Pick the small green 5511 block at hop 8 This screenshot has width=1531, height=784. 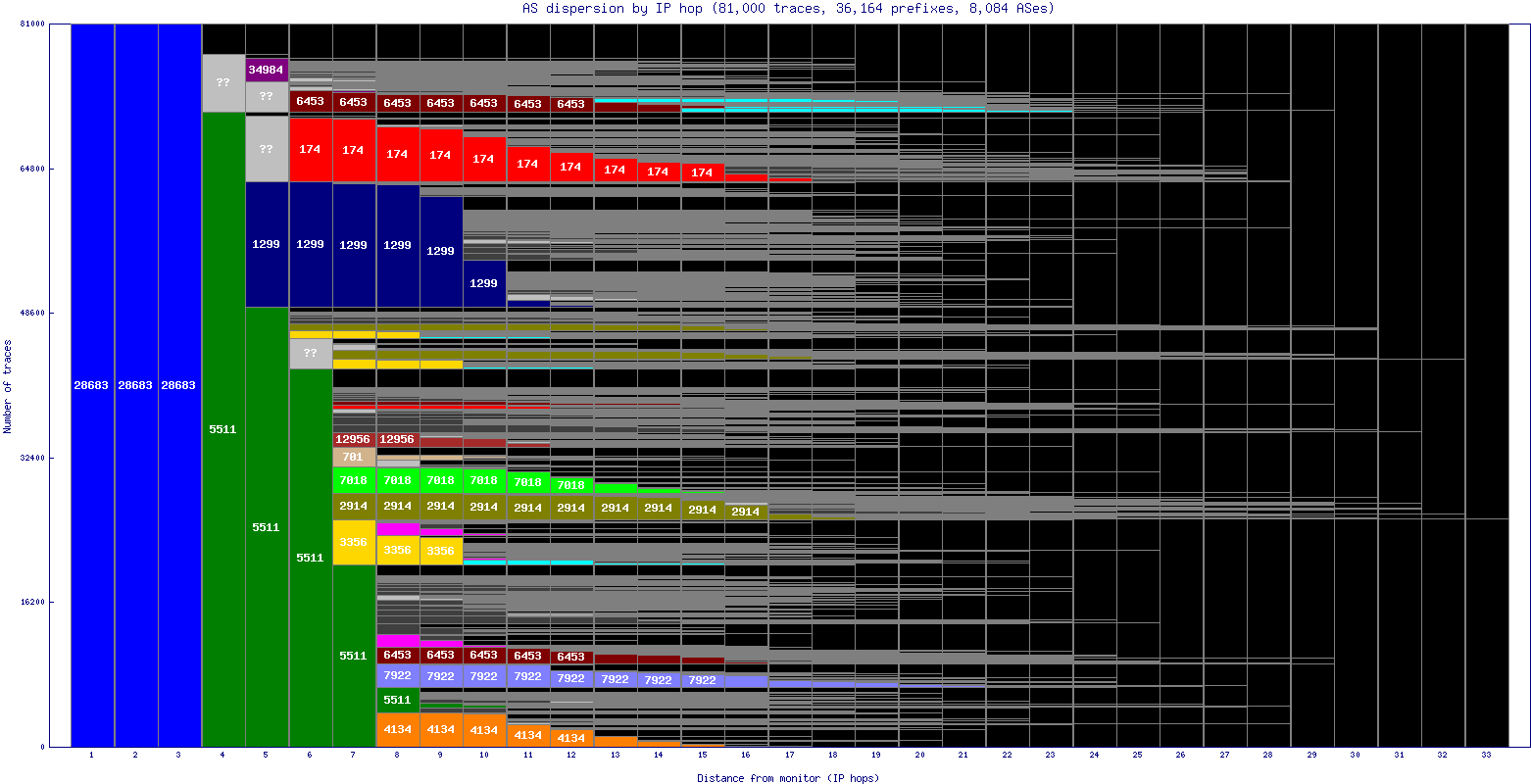click(398, 700)
